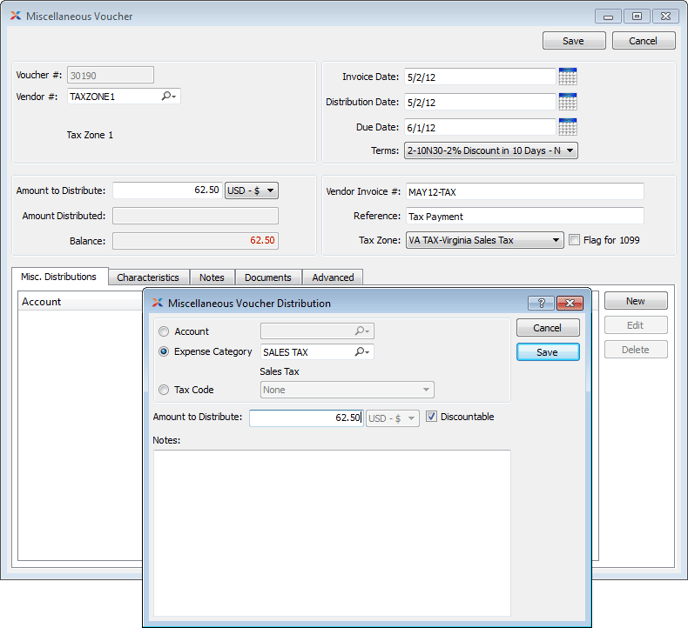Expand the Terms dropdown
The height and width of the screenshot is (628, 688).
490,151
